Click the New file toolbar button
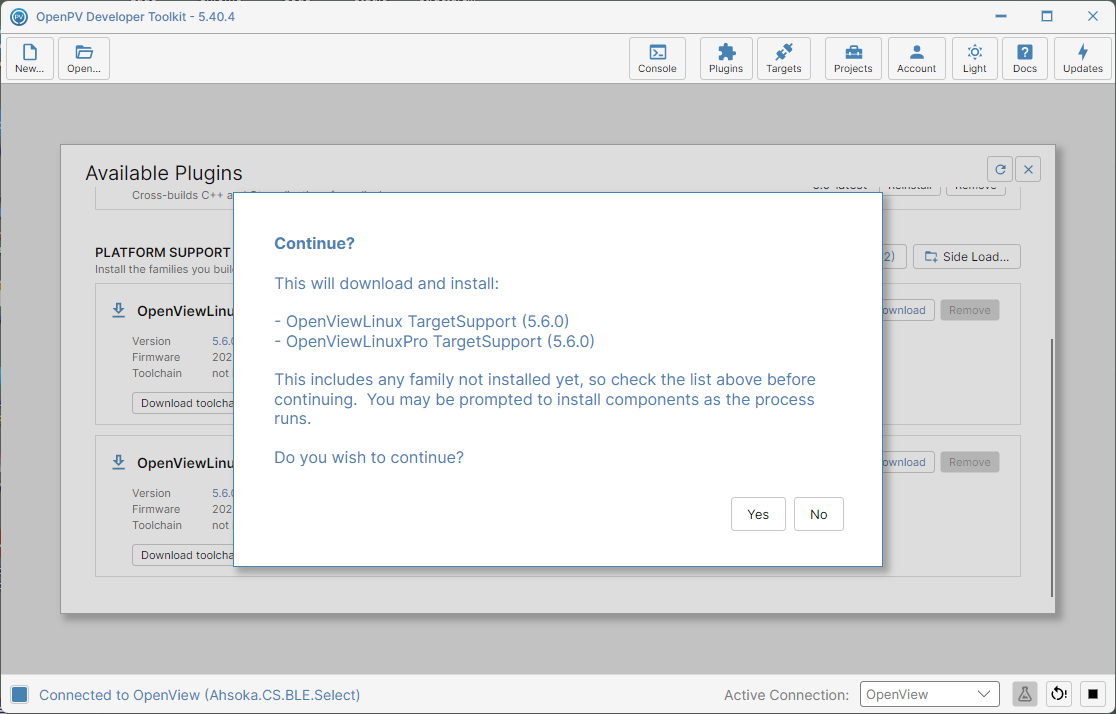This screenshot has width=1116, height=714. [30, 58]
